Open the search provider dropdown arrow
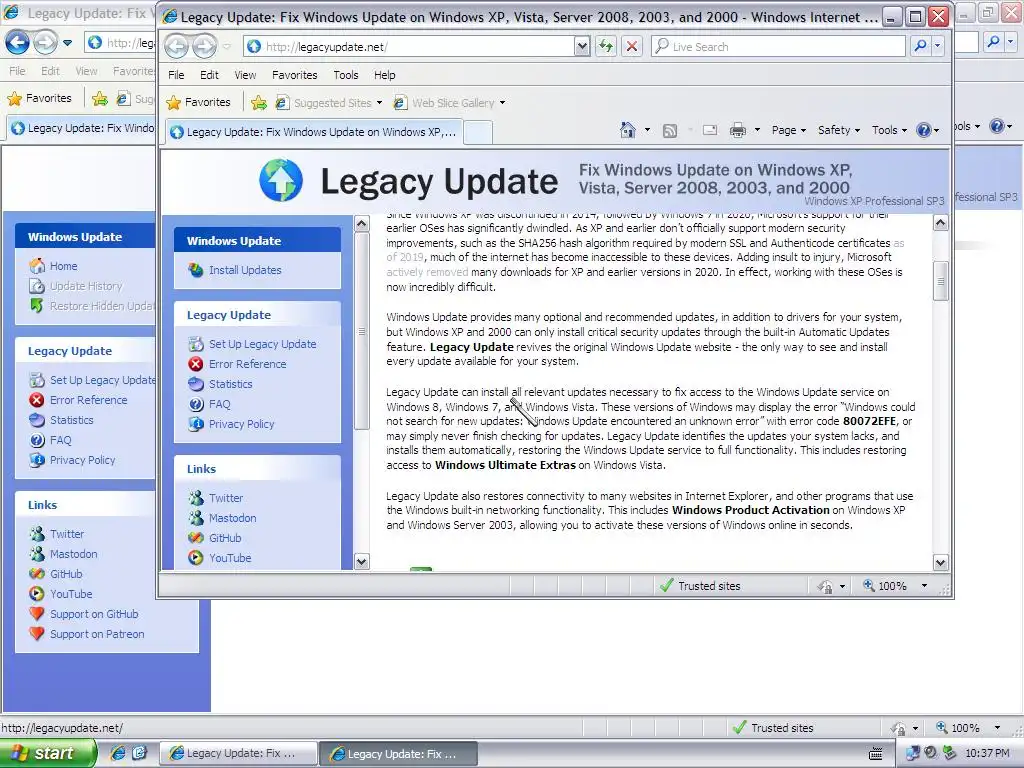 [x=938, y=46]
